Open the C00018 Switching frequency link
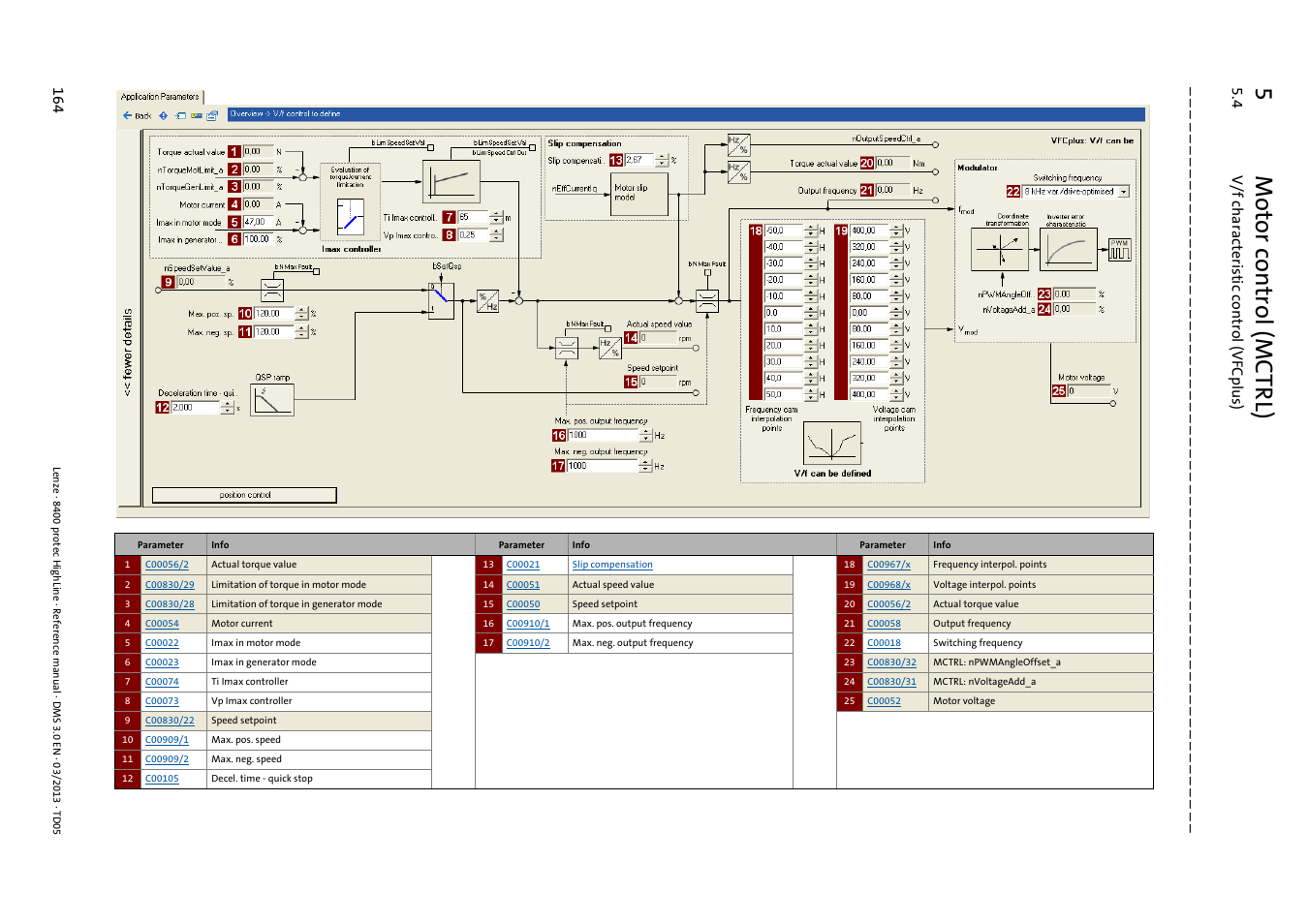Image resolution: width=1308 pixels, height=924 pixels. (884, 643)
